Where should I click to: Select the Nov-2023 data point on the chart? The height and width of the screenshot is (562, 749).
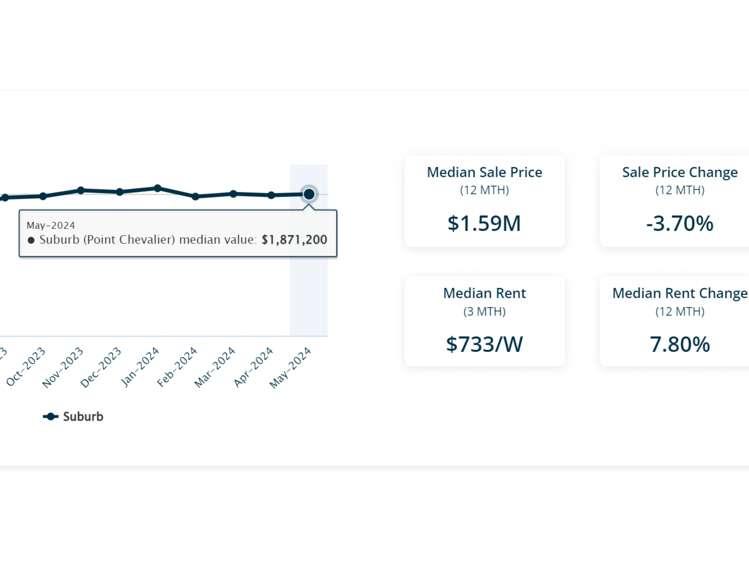tap(81, 190)
